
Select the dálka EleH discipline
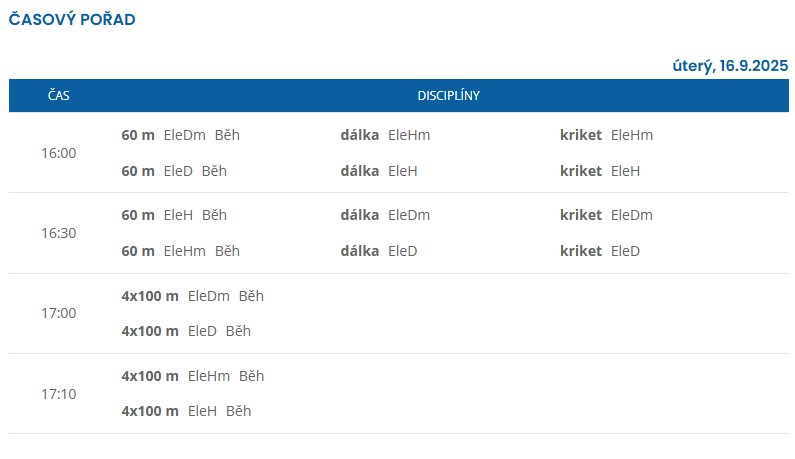(x=379, y=171)
